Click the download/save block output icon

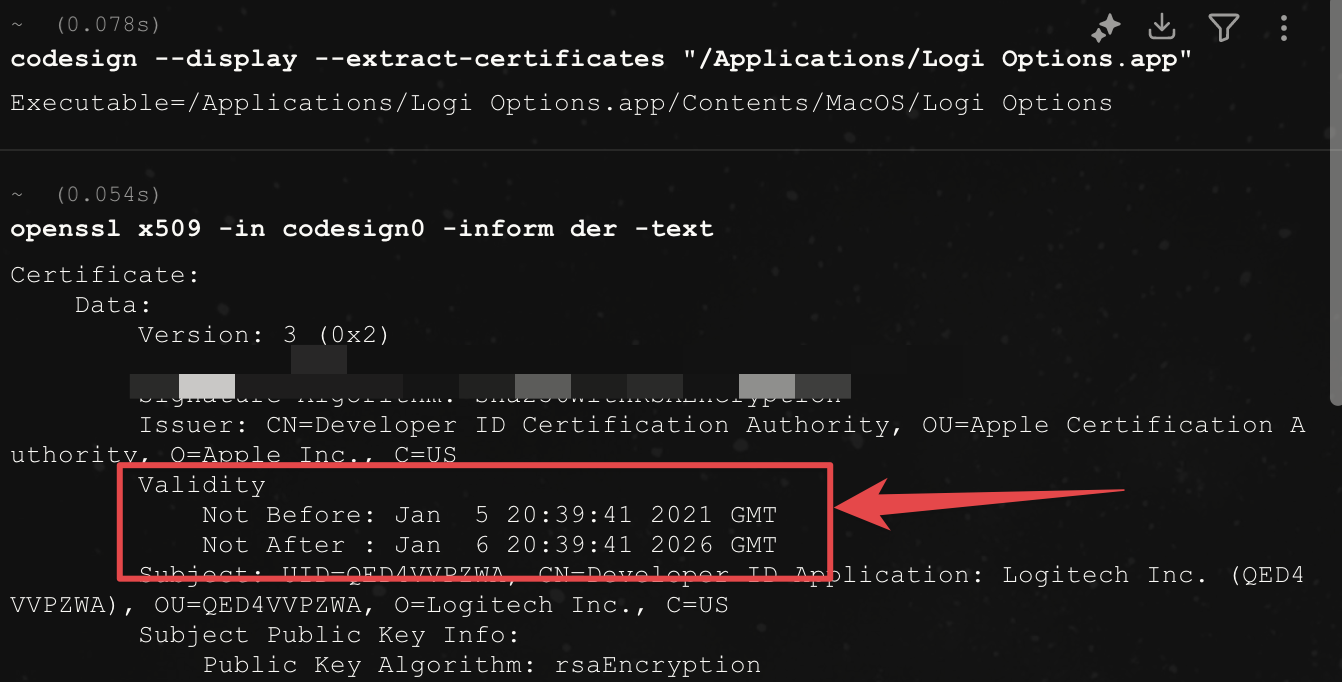click(1162, 27)
